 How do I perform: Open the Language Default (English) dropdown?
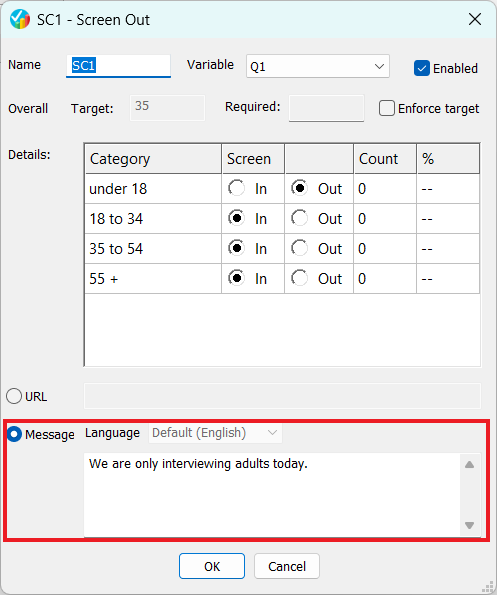(x=215, y=433)
